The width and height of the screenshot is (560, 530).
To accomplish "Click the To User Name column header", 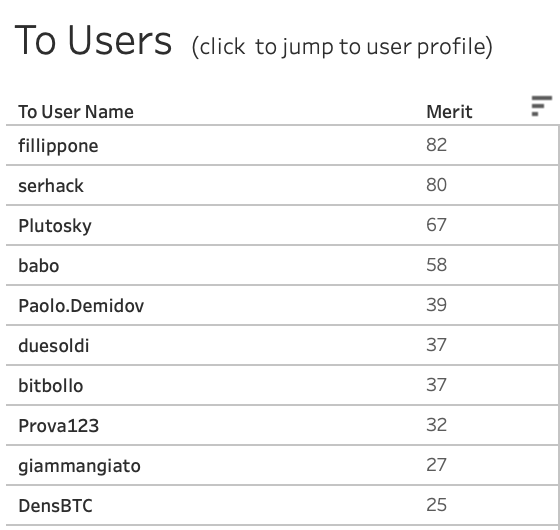I will 76,112.
